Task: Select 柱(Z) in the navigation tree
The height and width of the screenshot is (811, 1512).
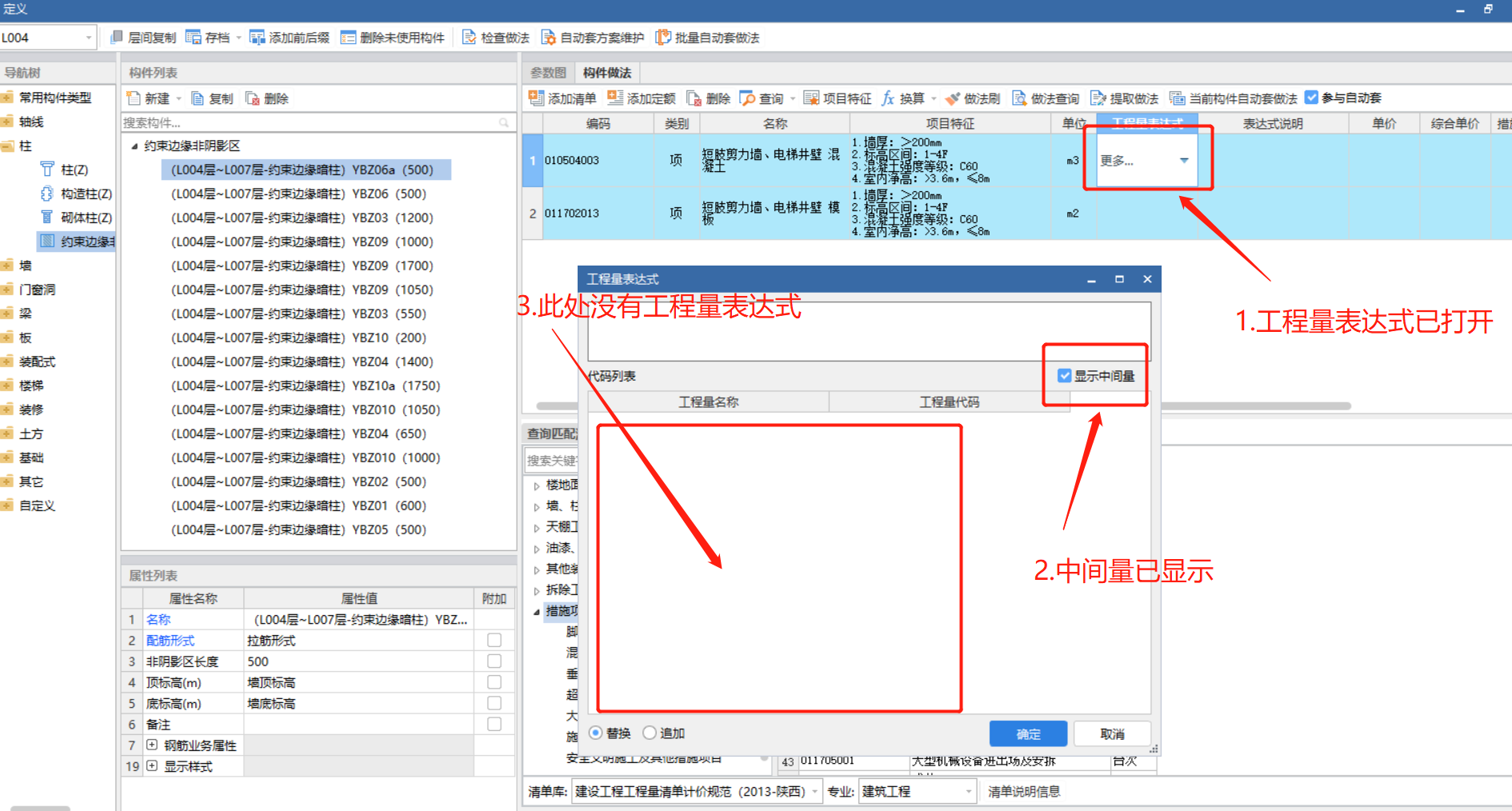Action: click(x=74, y=170)
